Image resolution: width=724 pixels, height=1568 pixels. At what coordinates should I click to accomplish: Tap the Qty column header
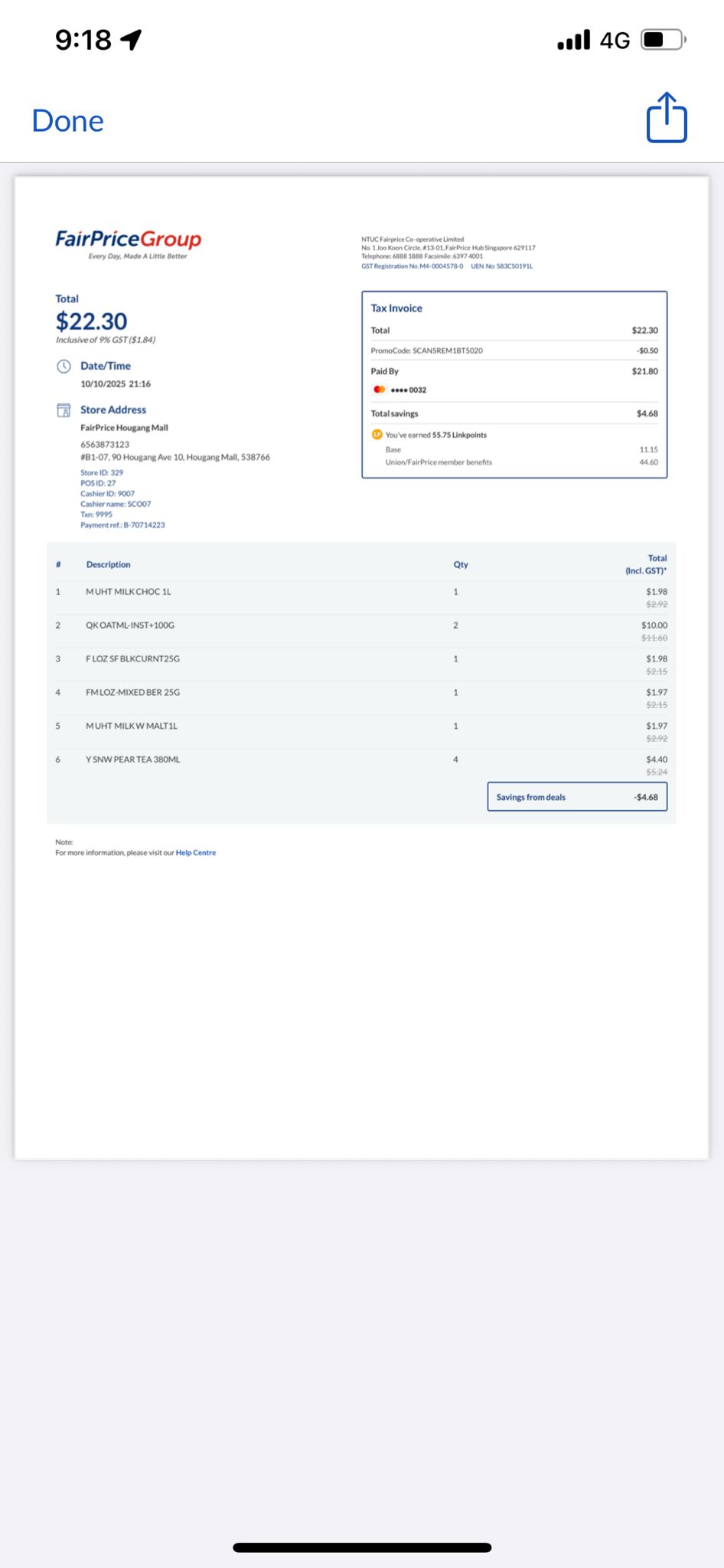[461, 564]
